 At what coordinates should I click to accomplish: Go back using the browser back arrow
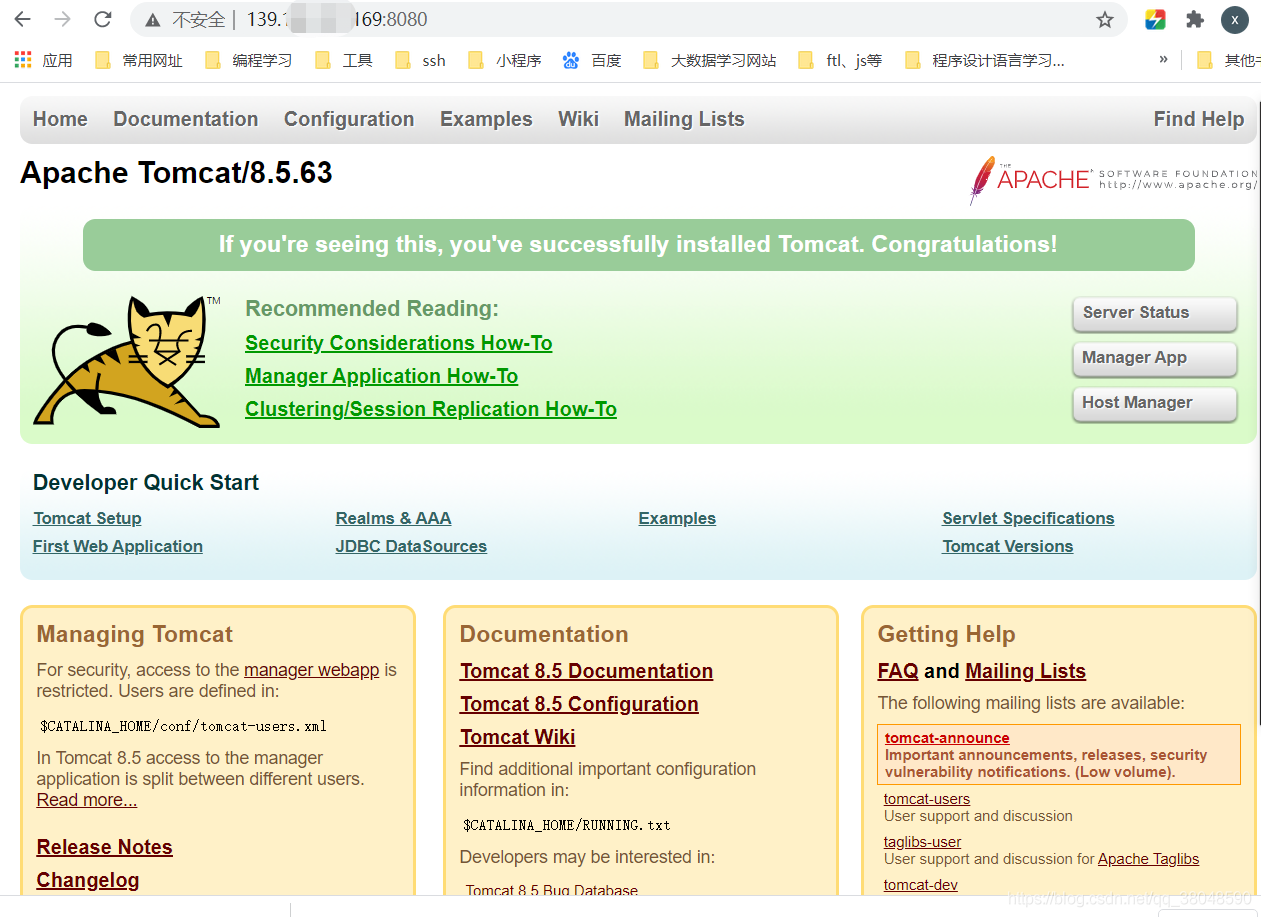(22, 19)
